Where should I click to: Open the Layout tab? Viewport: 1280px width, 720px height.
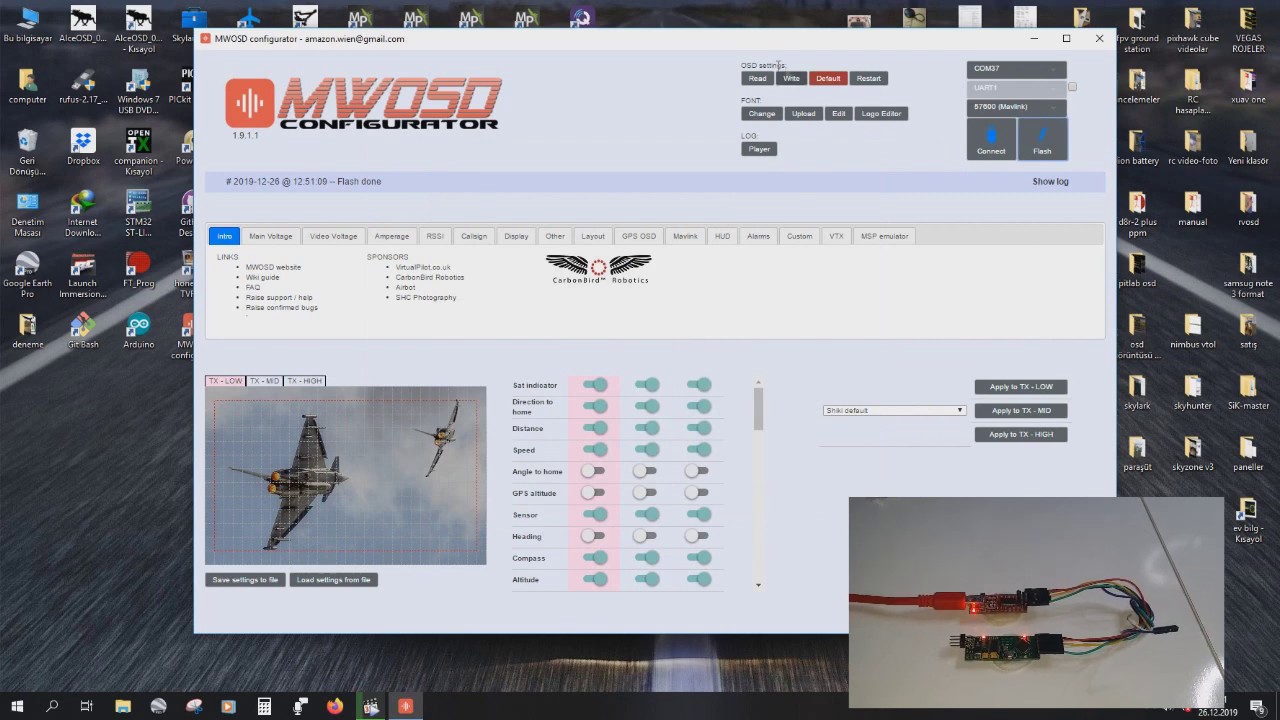pos(593,236)
